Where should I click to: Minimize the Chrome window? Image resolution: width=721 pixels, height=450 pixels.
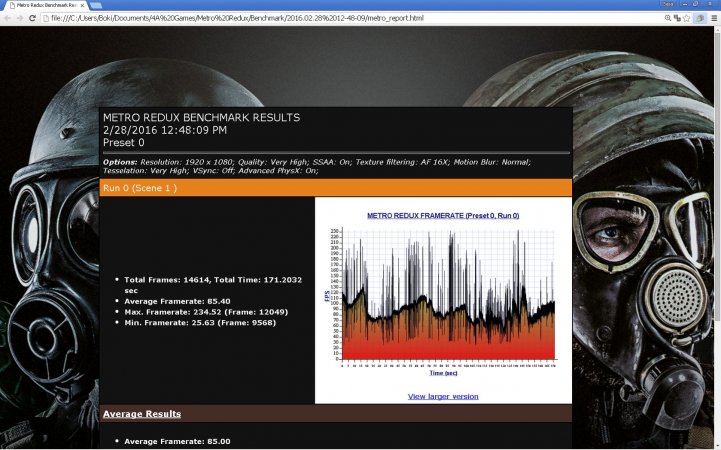coord(685,4)
